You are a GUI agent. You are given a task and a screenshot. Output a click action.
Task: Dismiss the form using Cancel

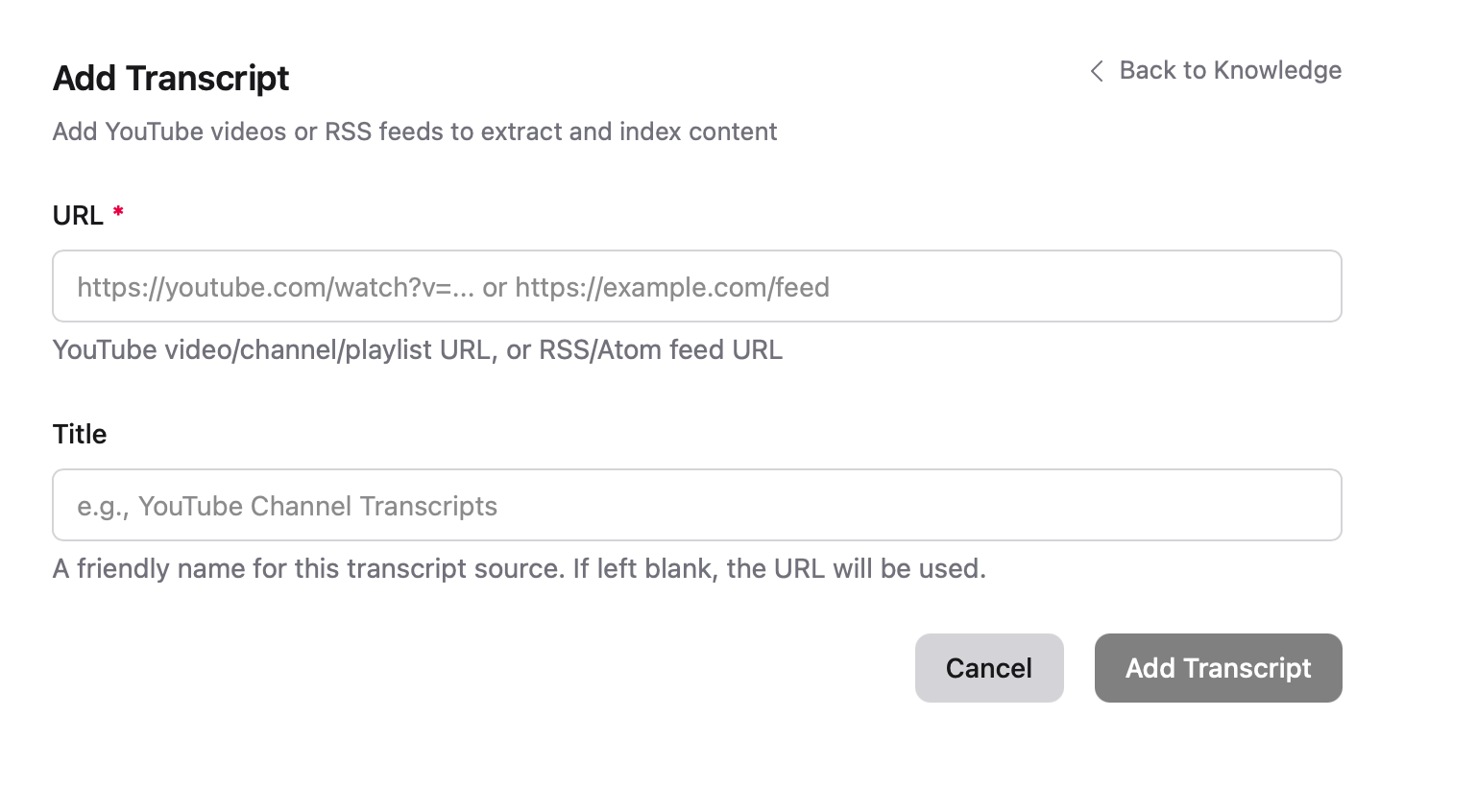pyautogui.click(x=989, y=668)
